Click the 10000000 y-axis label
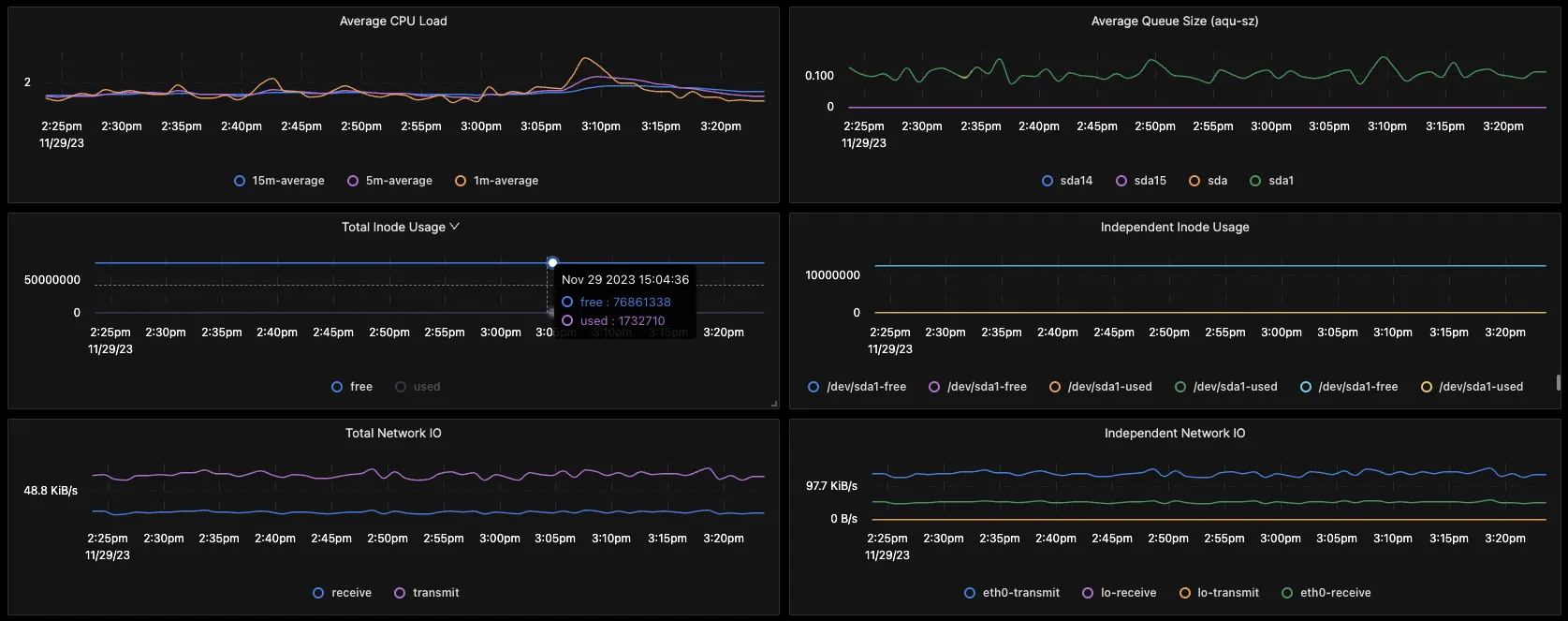This screenshot has width=1568, height=621. click(x=832, y=275)
